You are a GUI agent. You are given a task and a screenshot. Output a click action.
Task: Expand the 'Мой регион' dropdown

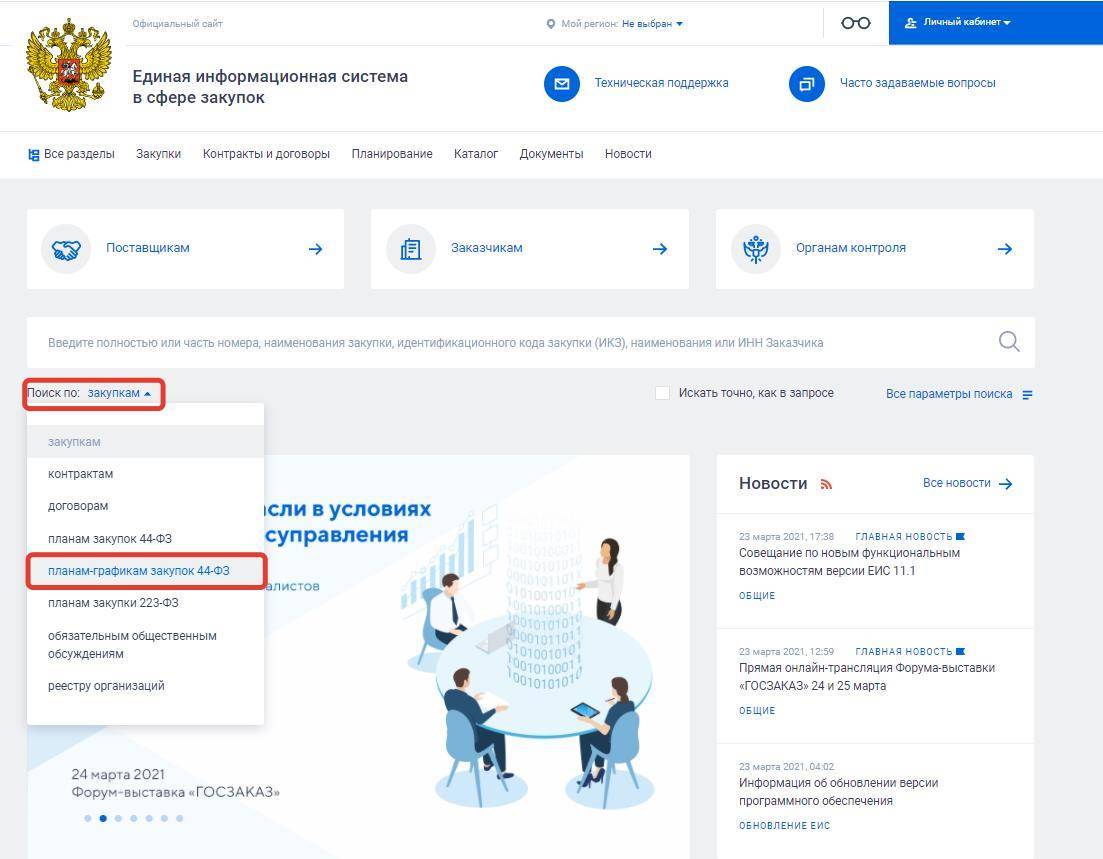[x=652, y=23]
